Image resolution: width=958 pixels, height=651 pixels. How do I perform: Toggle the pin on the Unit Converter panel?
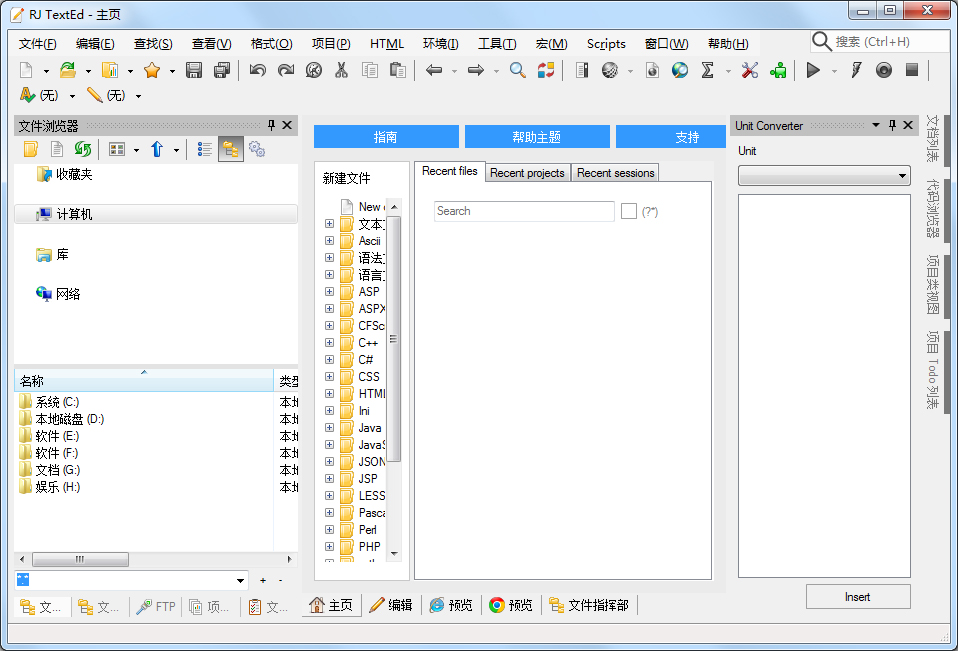(x=892, y=125)
